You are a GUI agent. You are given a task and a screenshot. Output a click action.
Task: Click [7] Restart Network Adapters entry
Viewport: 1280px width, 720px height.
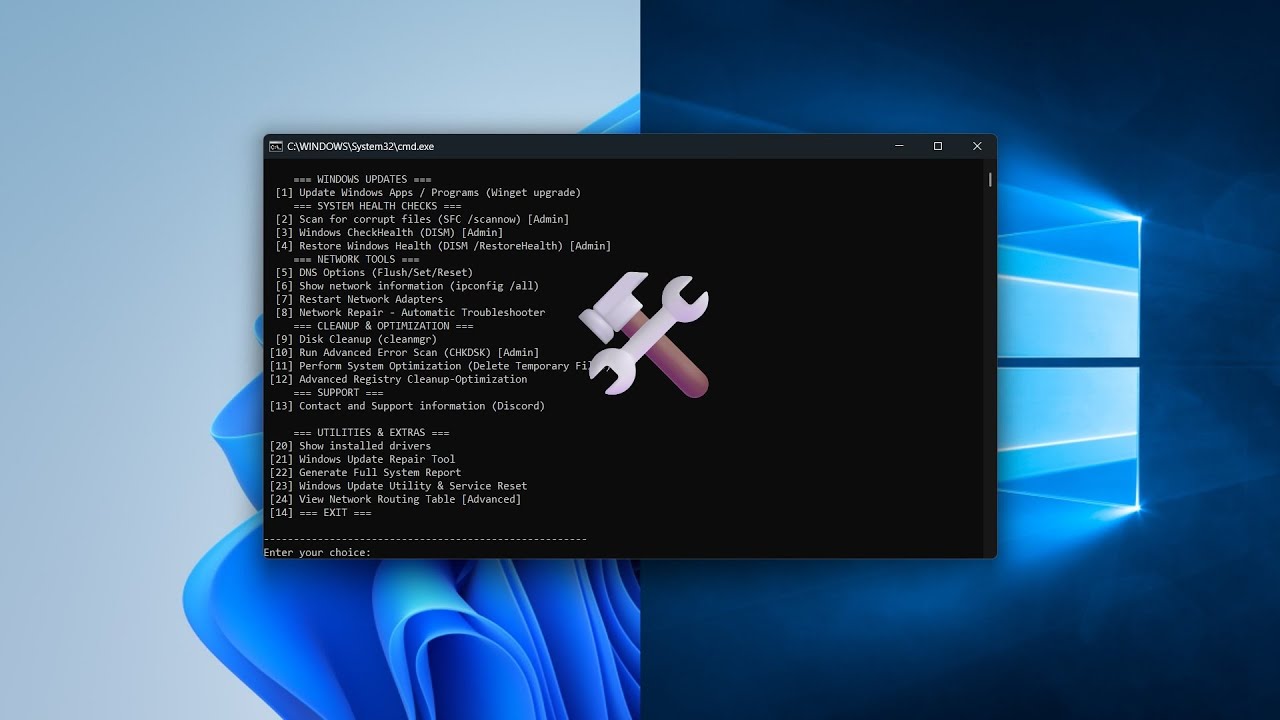pos(359,299)
